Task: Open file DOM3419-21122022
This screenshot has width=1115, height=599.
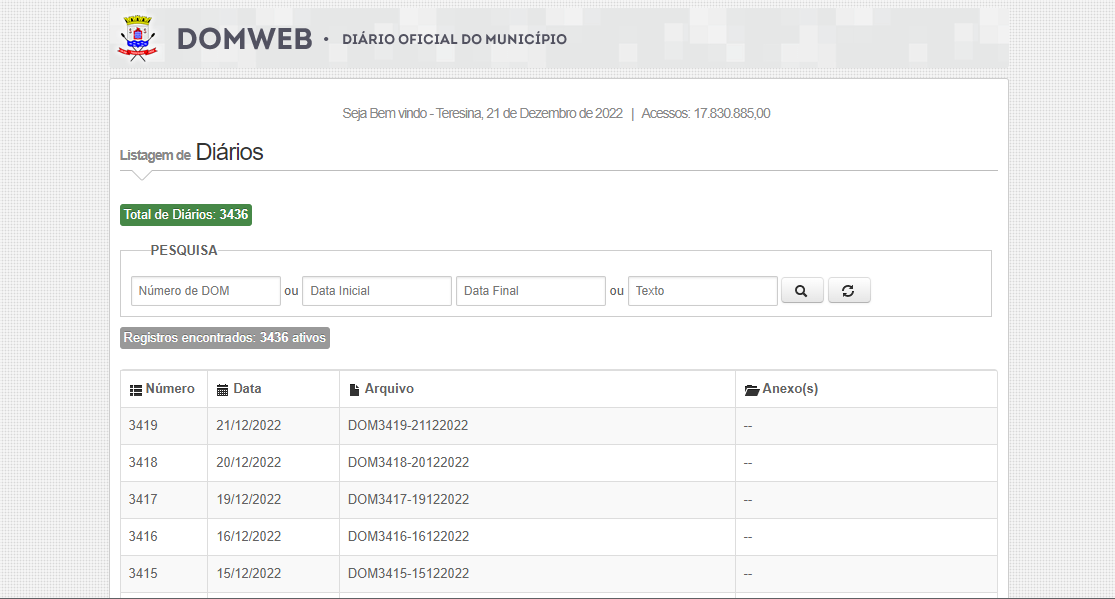Action: click(408, 426)
